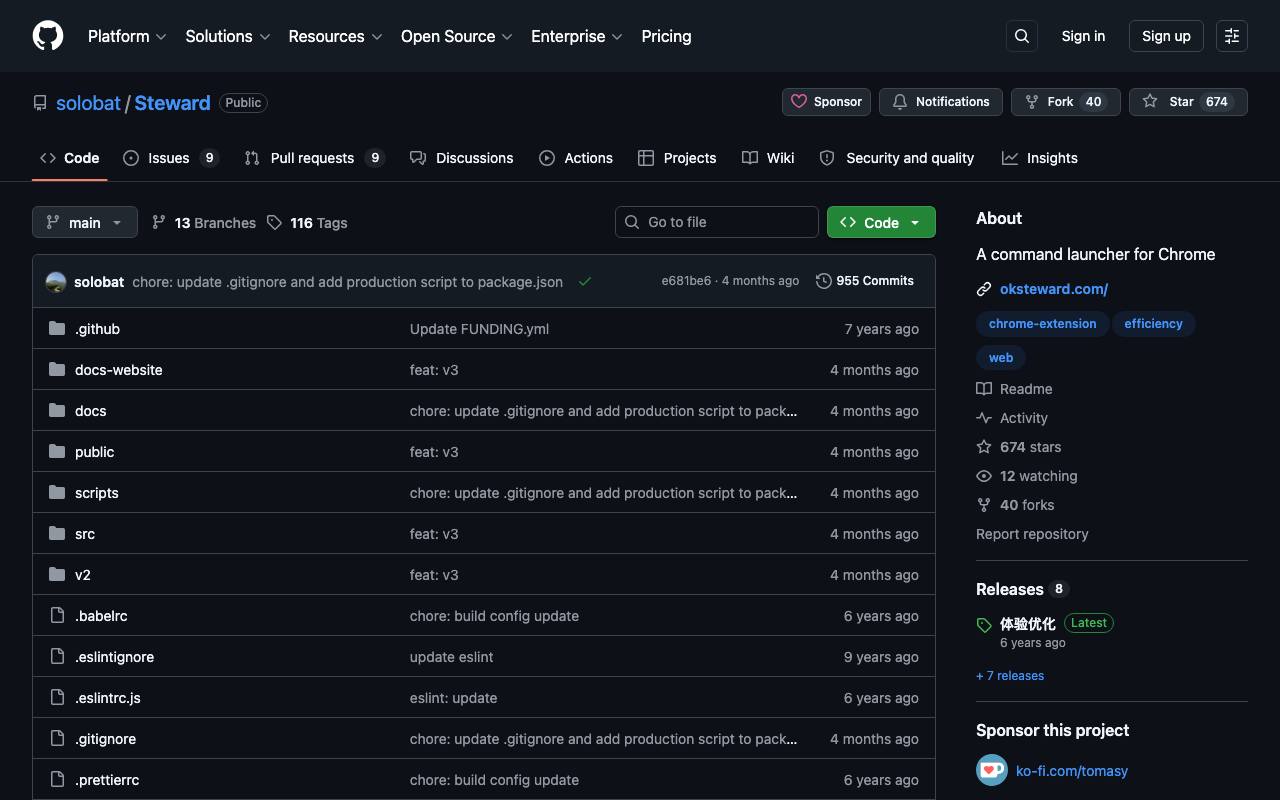1280x800 pixels.
Task: Click the scripts folder icon
Action: click(57, 493)
